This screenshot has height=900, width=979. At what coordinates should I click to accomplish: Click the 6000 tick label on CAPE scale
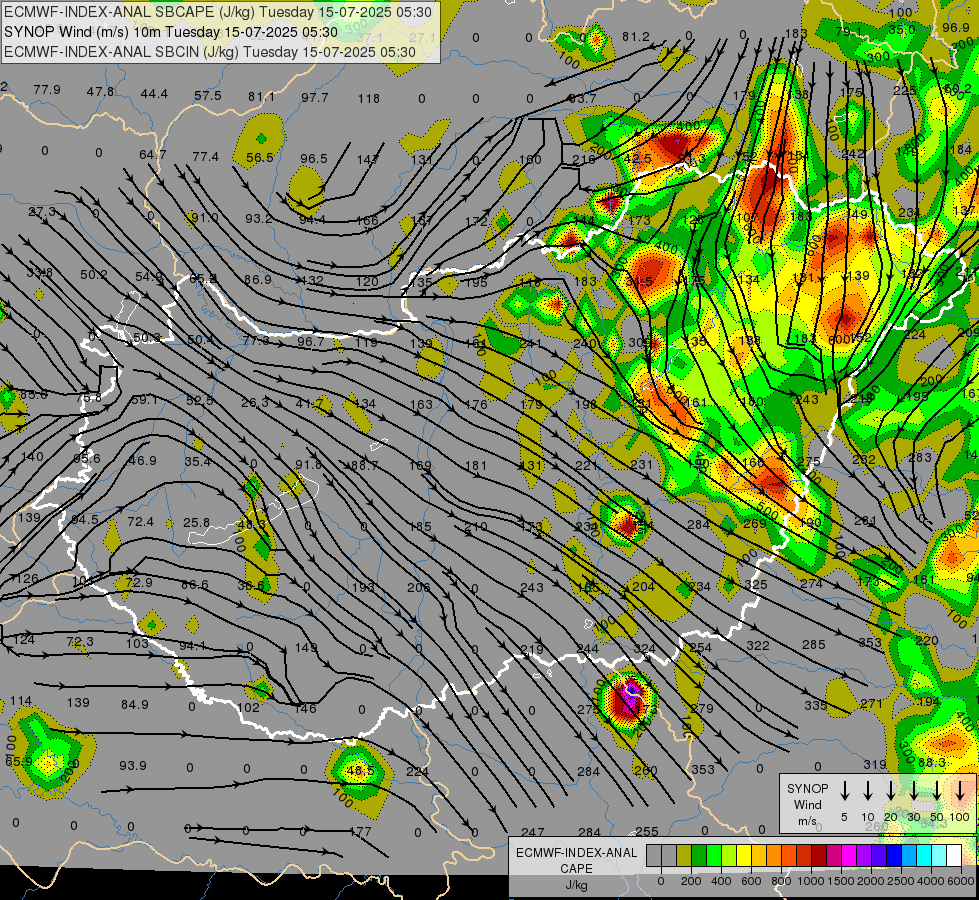[961, 881]
